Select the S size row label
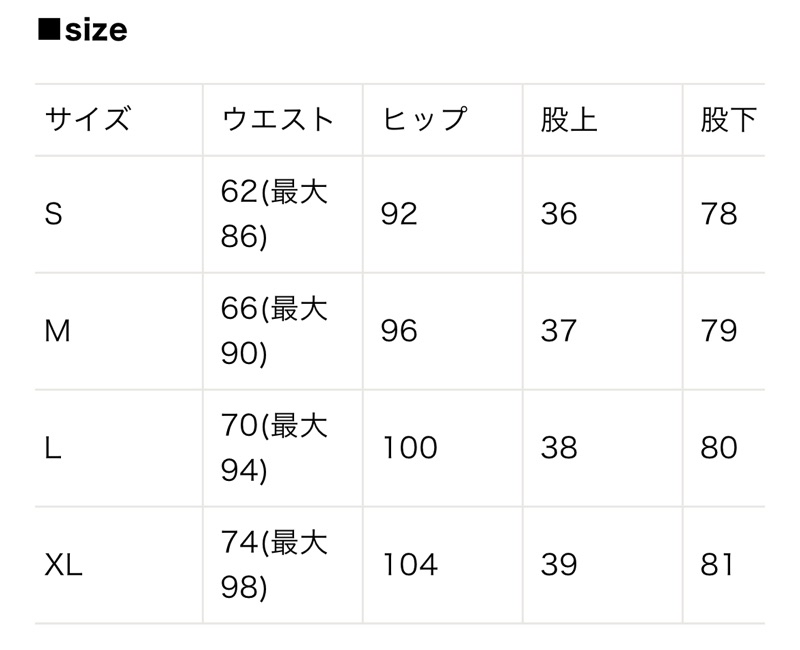800x650 pixels. [54, 214]
